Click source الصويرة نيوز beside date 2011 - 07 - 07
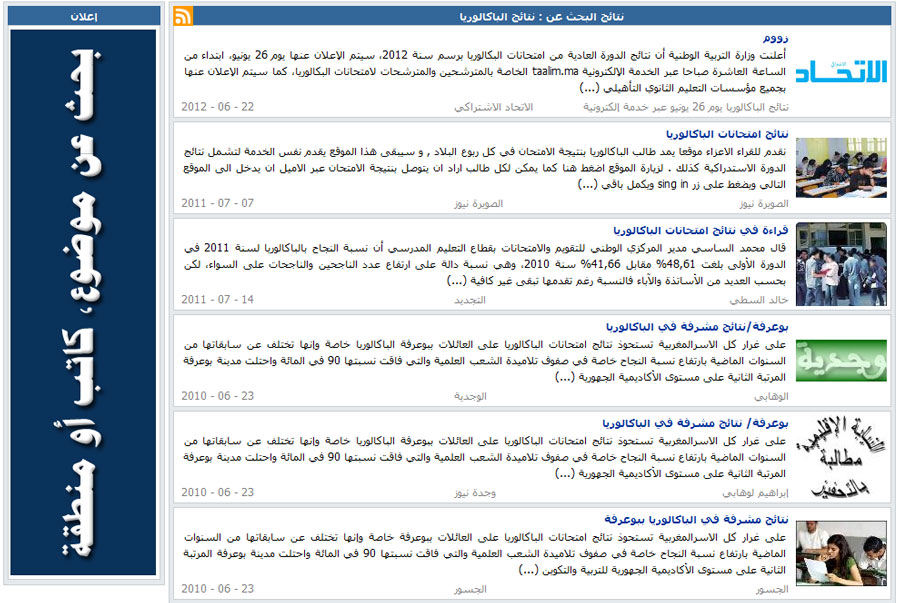Screen dimensions: 900x603 (478, 204)
